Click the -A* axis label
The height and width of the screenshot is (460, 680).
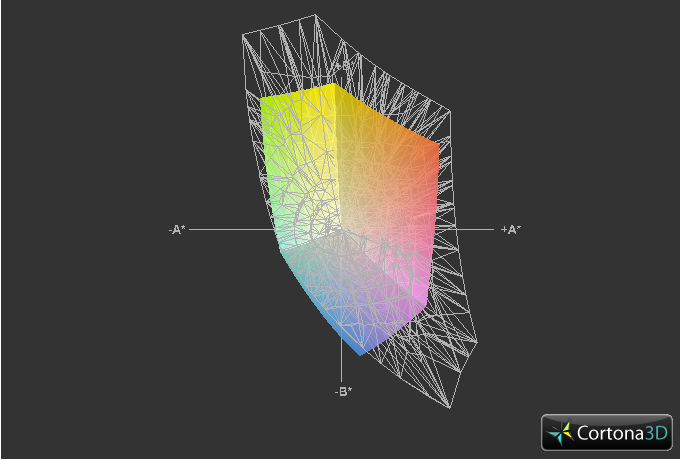click(x=177, y=230)
